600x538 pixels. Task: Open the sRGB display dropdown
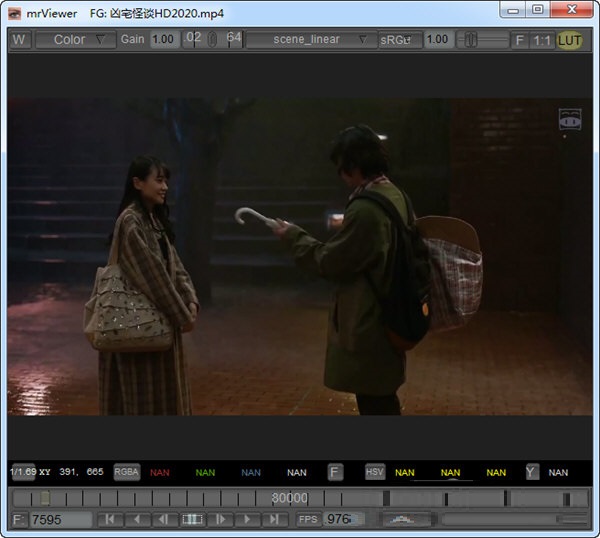(400, 40)
